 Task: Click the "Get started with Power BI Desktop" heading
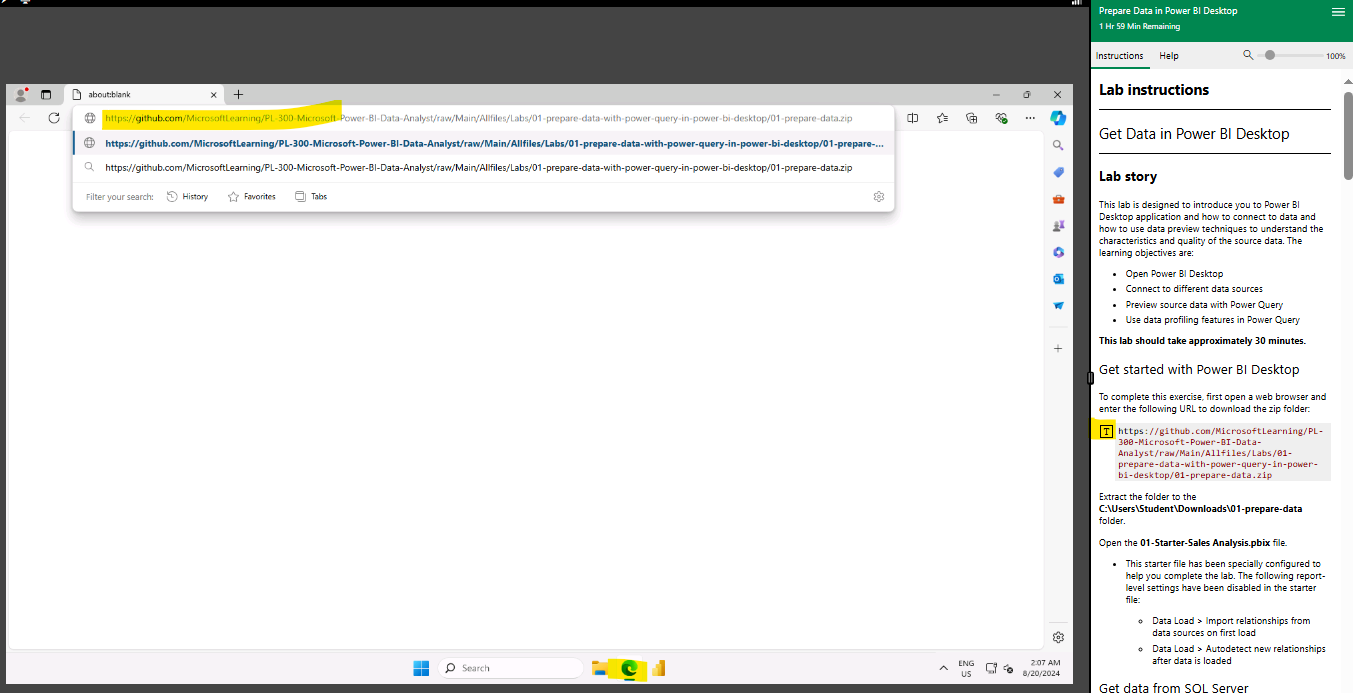(1199, 370)
